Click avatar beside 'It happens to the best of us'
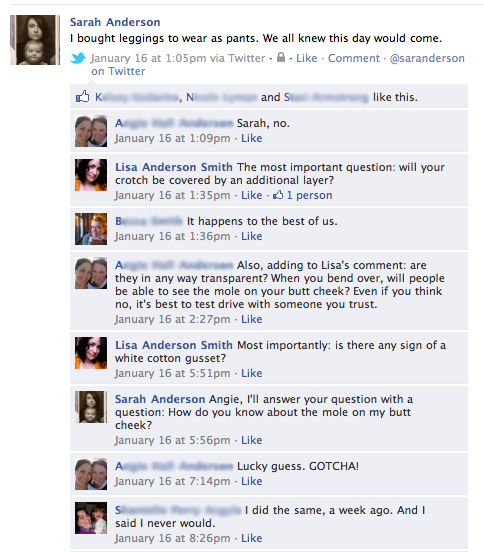This screenshot has height=552, width=484. pos(91,229)
